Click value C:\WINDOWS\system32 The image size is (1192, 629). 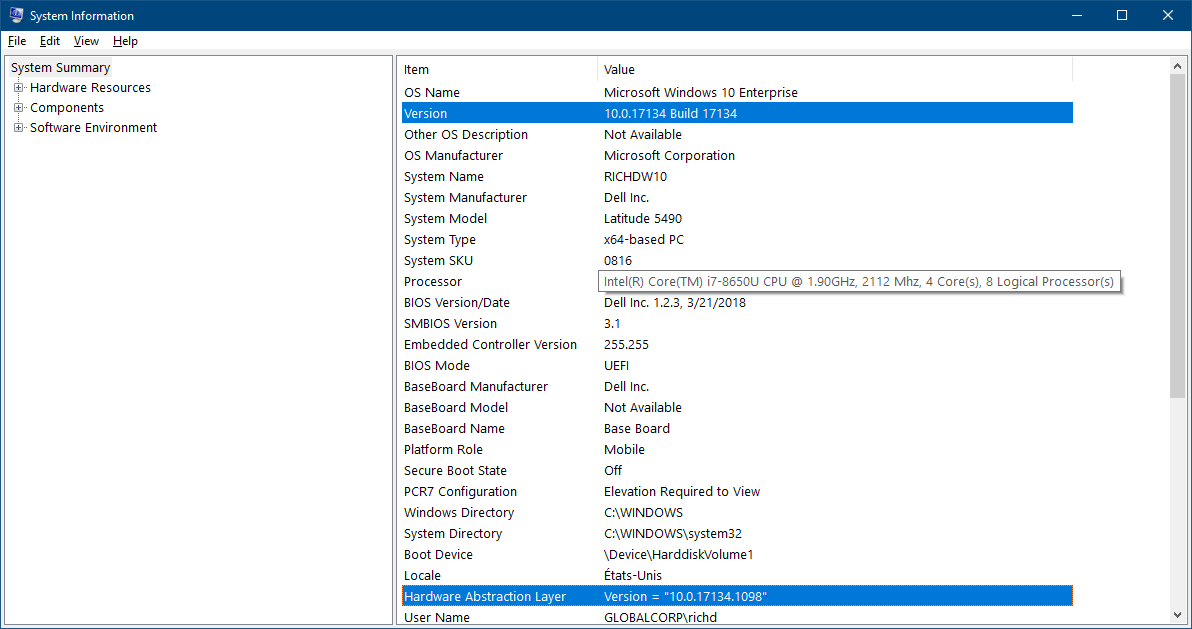[x=673, y=534]
